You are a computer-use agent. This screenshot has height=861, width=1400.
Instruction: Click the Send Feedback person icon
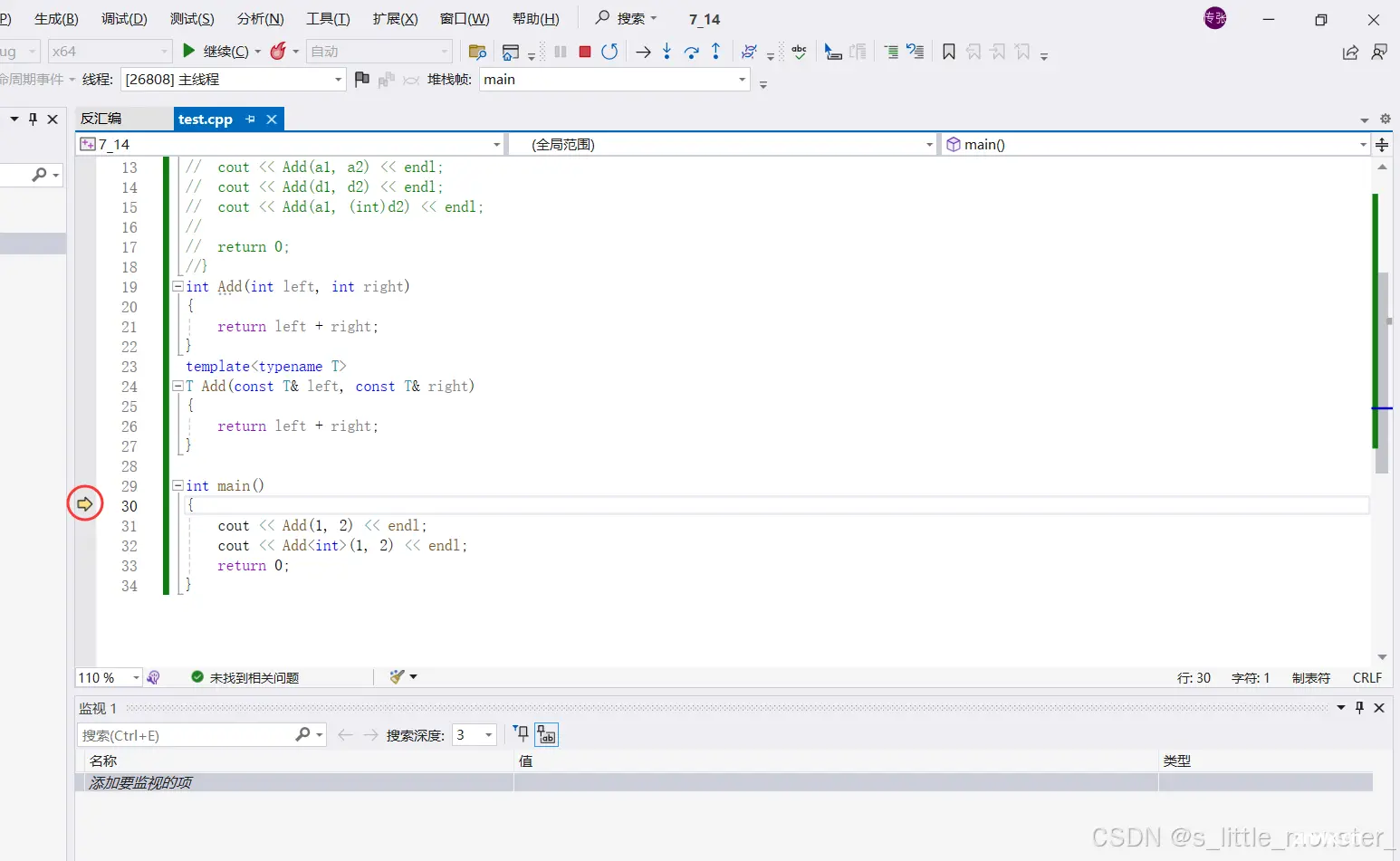(1379, 52)
